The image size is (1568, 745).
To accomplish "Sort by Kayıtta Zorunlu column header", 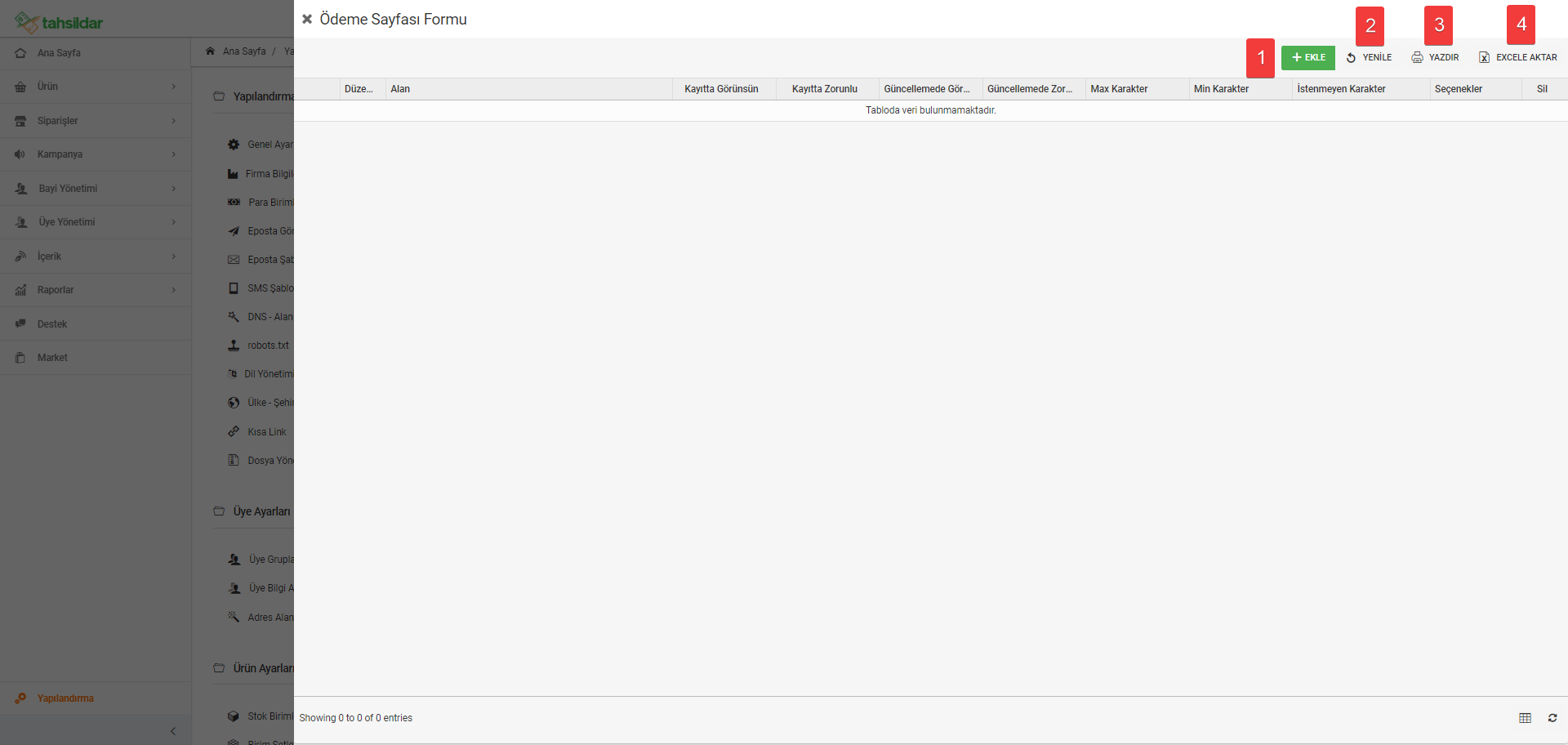I will [x=827, y=89].
